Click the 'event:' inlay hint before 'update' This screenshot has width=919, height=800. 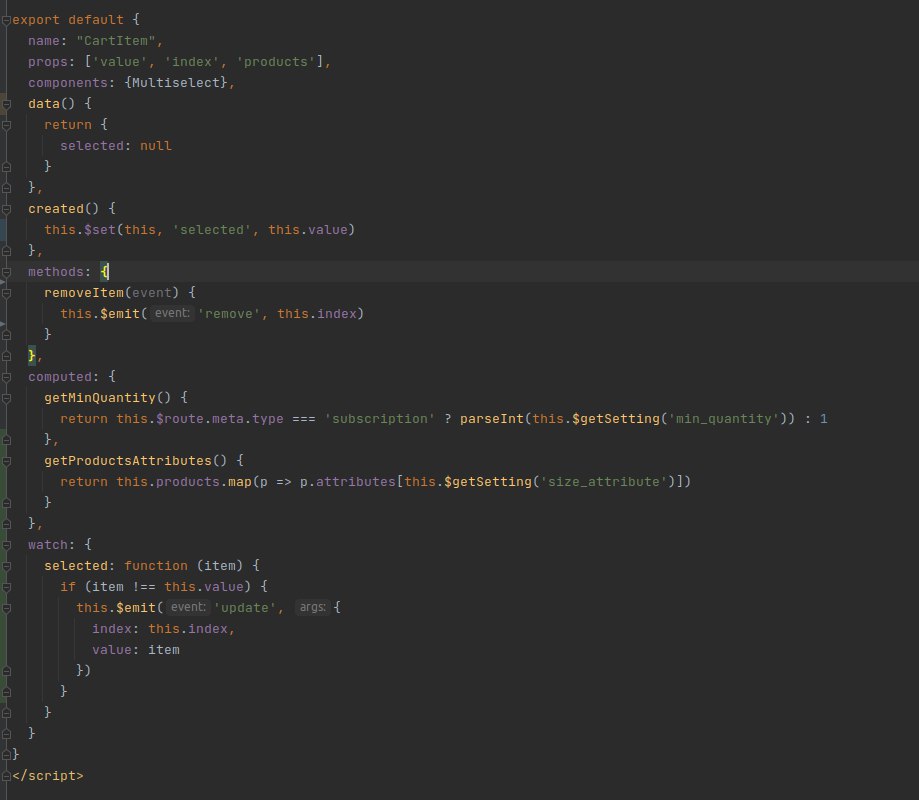click(188, 607)
